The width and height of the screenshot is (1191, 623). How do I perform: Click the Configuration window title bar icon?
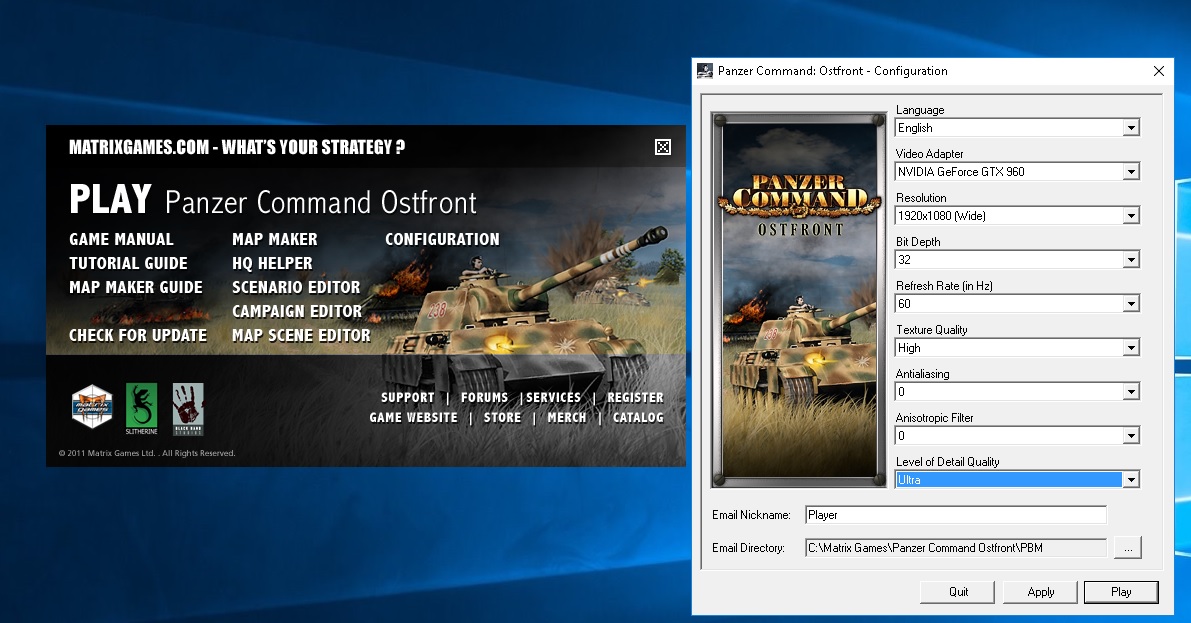705,71
